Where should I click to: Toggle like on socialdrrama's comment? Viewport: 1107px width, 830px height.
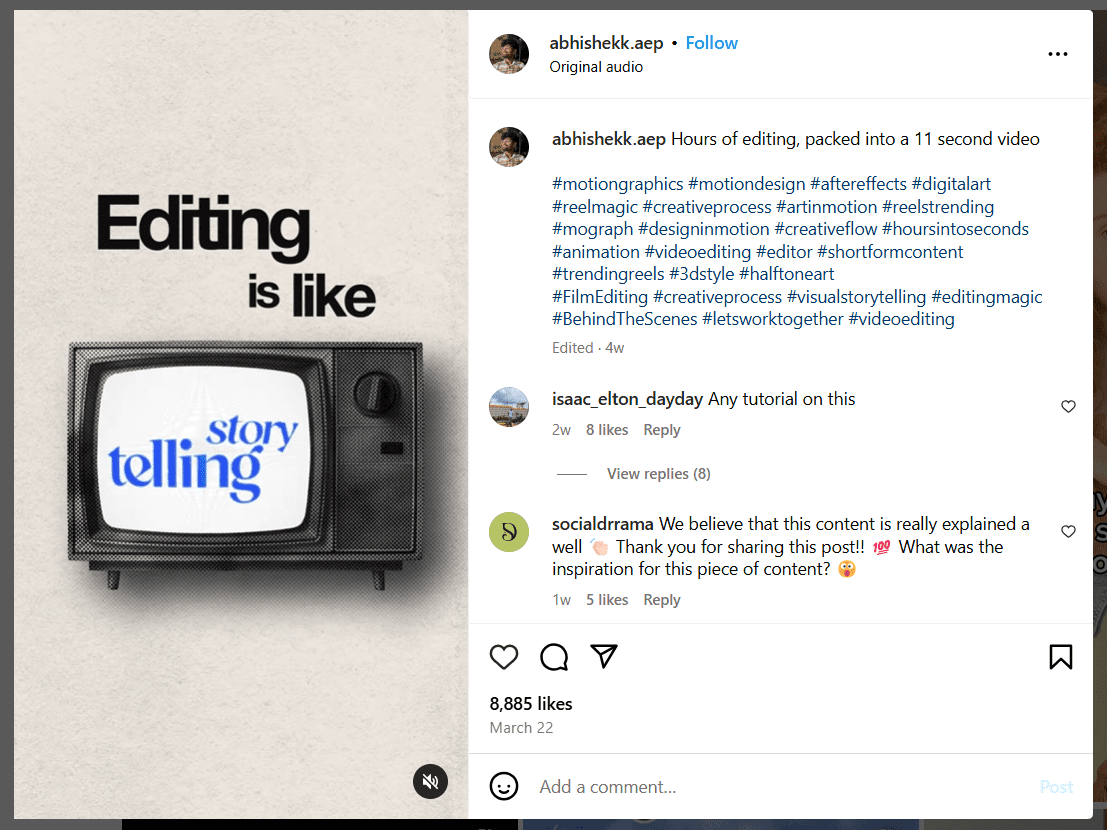click(x=1068, y=531)
